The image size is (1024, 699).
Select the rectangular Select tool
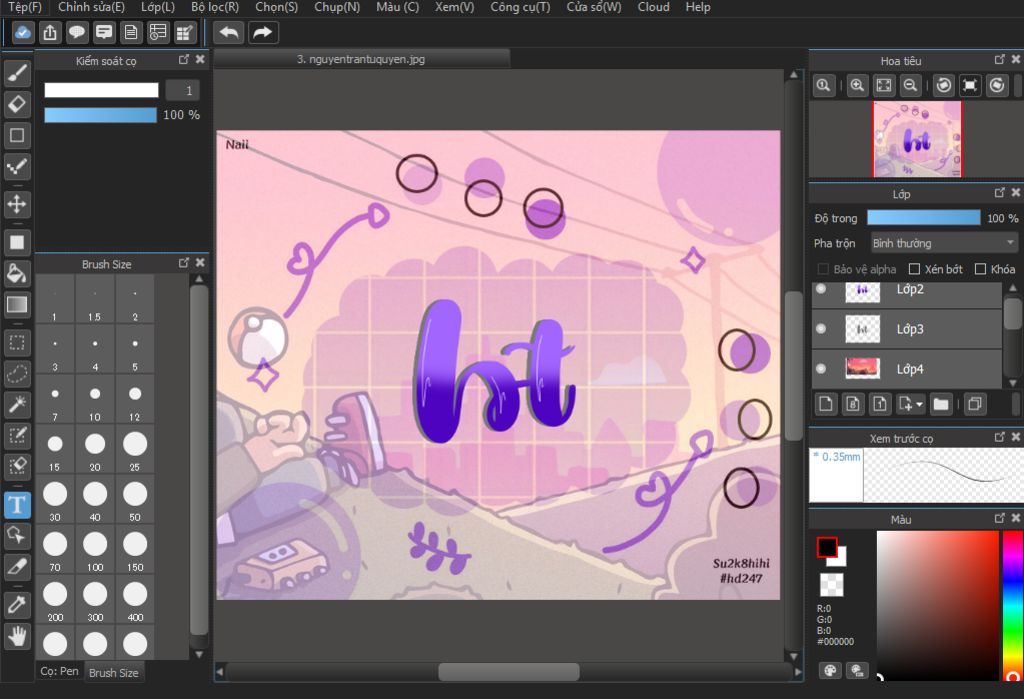(17, 343)
